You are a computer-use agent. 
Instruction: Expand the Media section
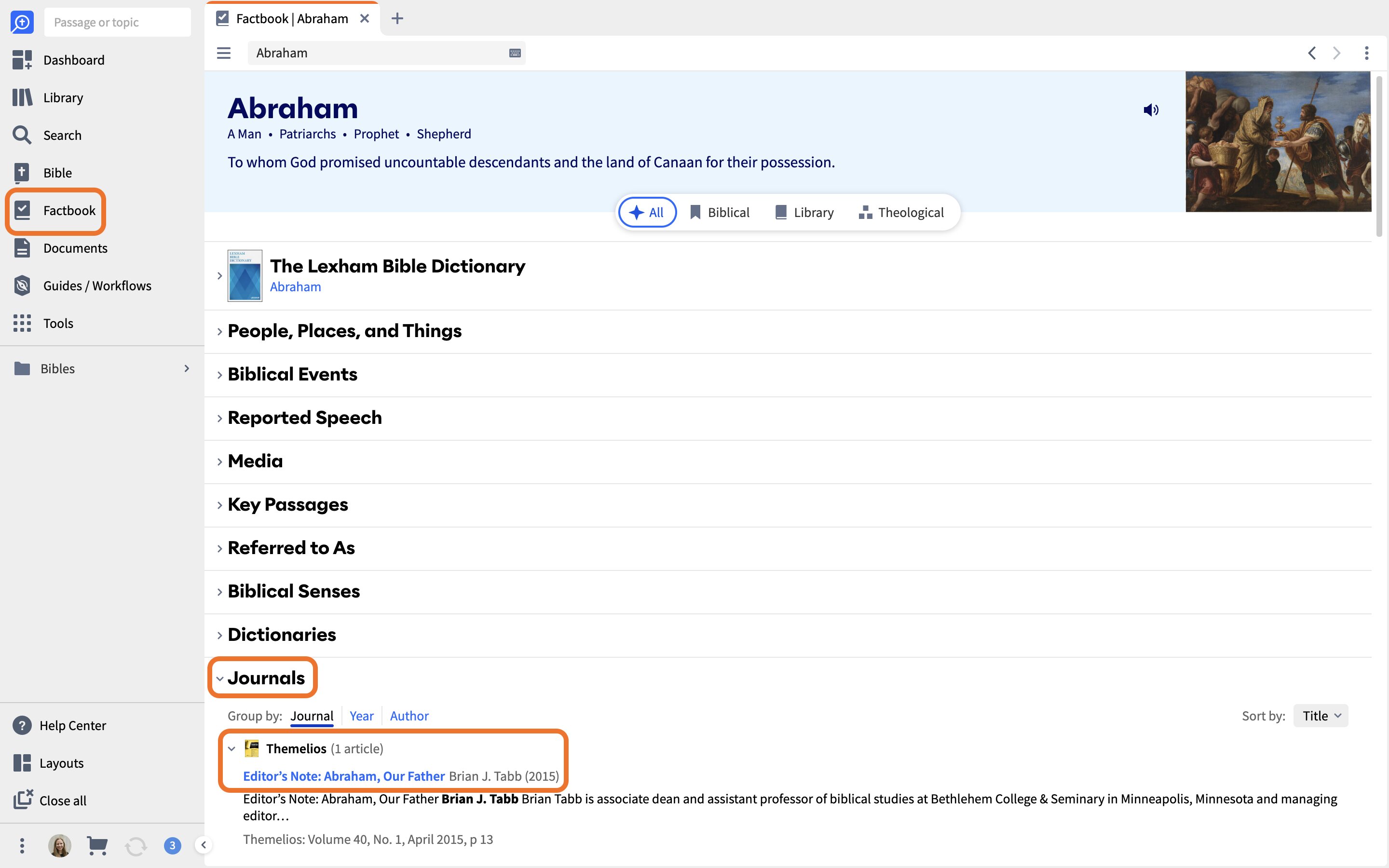pos(219,461)
